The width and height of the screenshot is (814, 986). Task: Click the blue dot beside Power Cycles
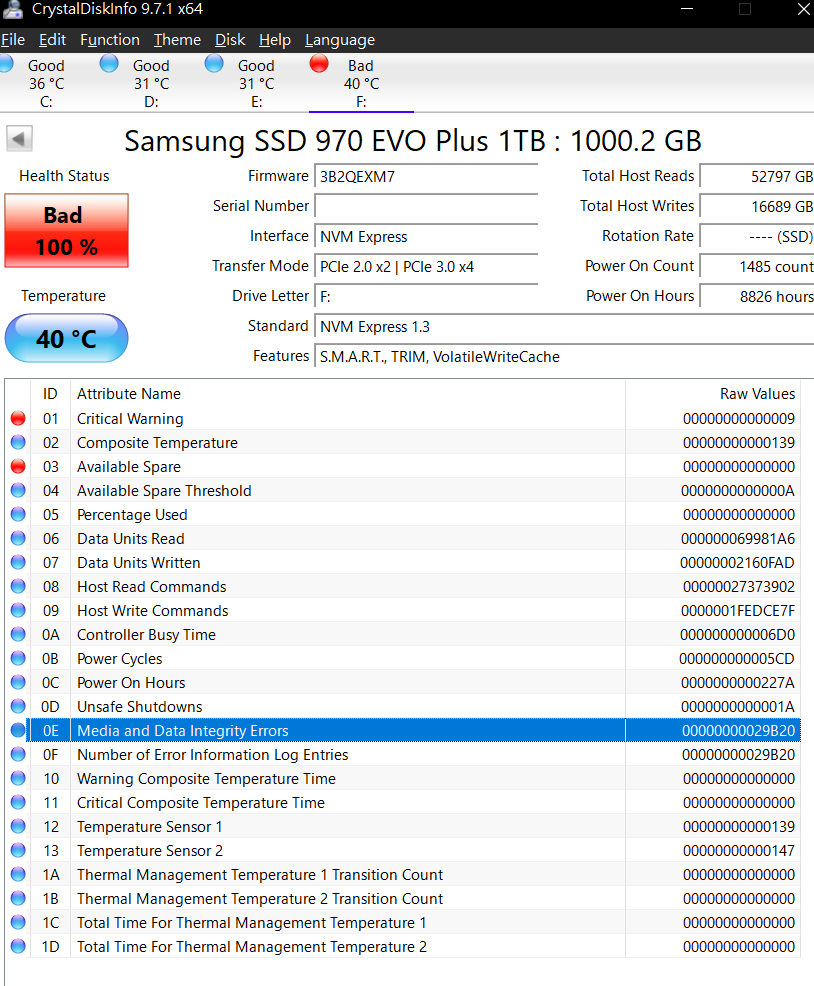click(x=18, y=658)
